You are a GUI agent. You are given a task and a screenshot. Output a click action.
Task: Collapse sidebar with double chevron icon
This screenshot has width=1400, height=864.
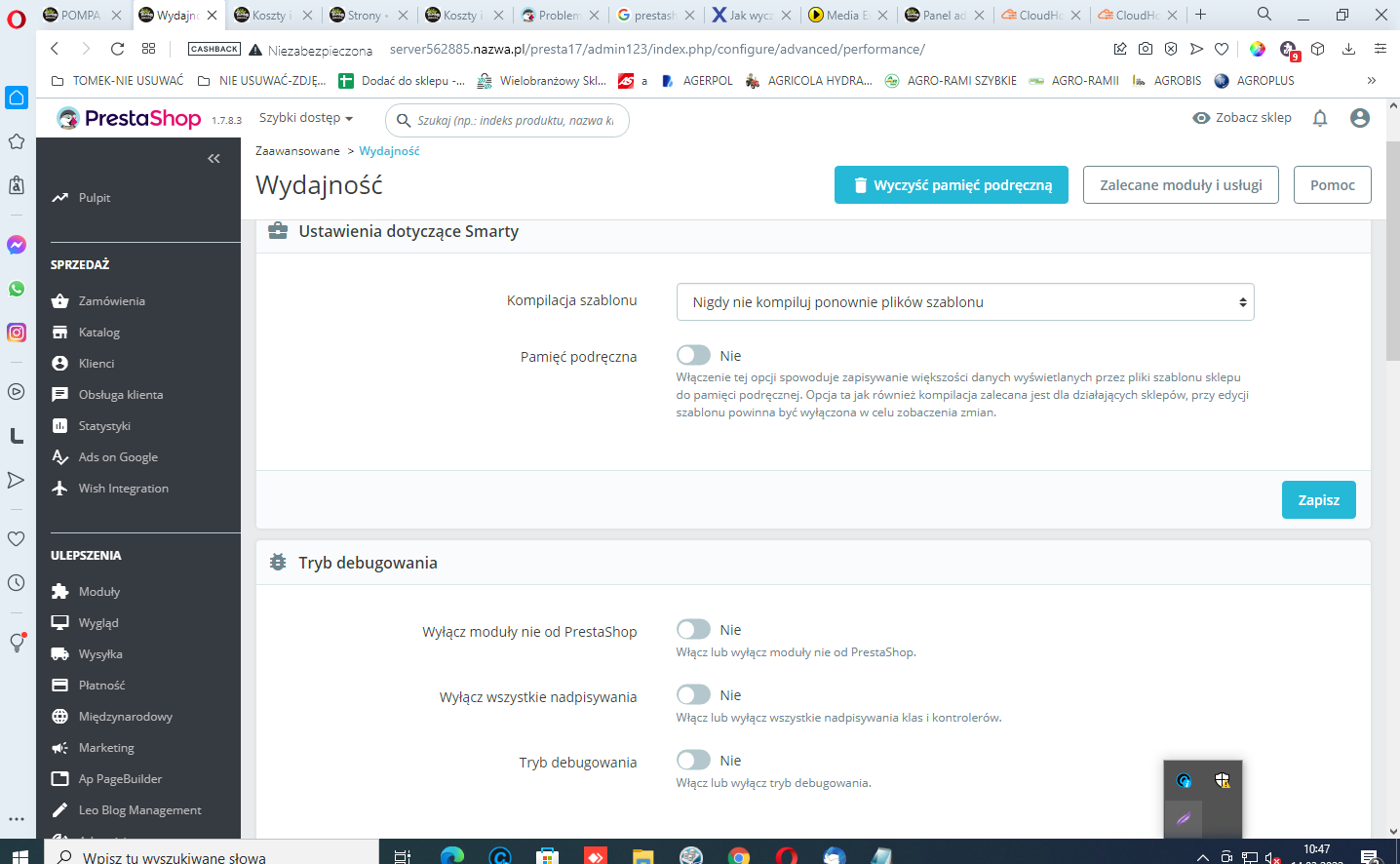coord(214,158)
